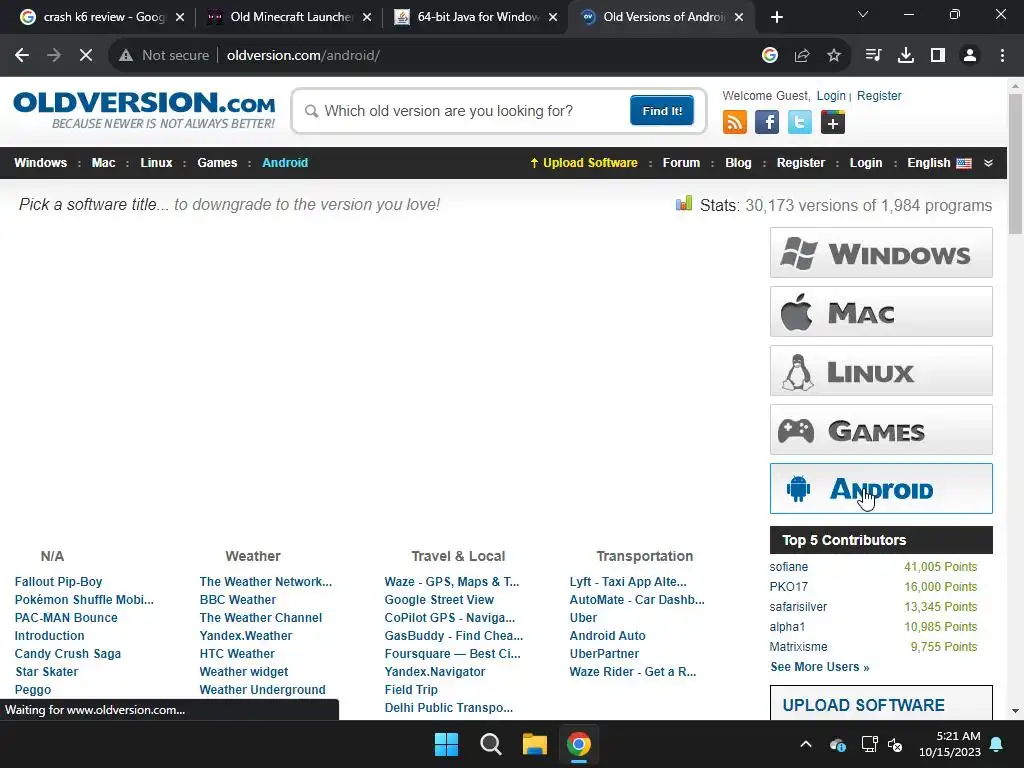Click the muted volume tray icon
Viewport: 1024px width, 768px height.
(x=895, y=744)
